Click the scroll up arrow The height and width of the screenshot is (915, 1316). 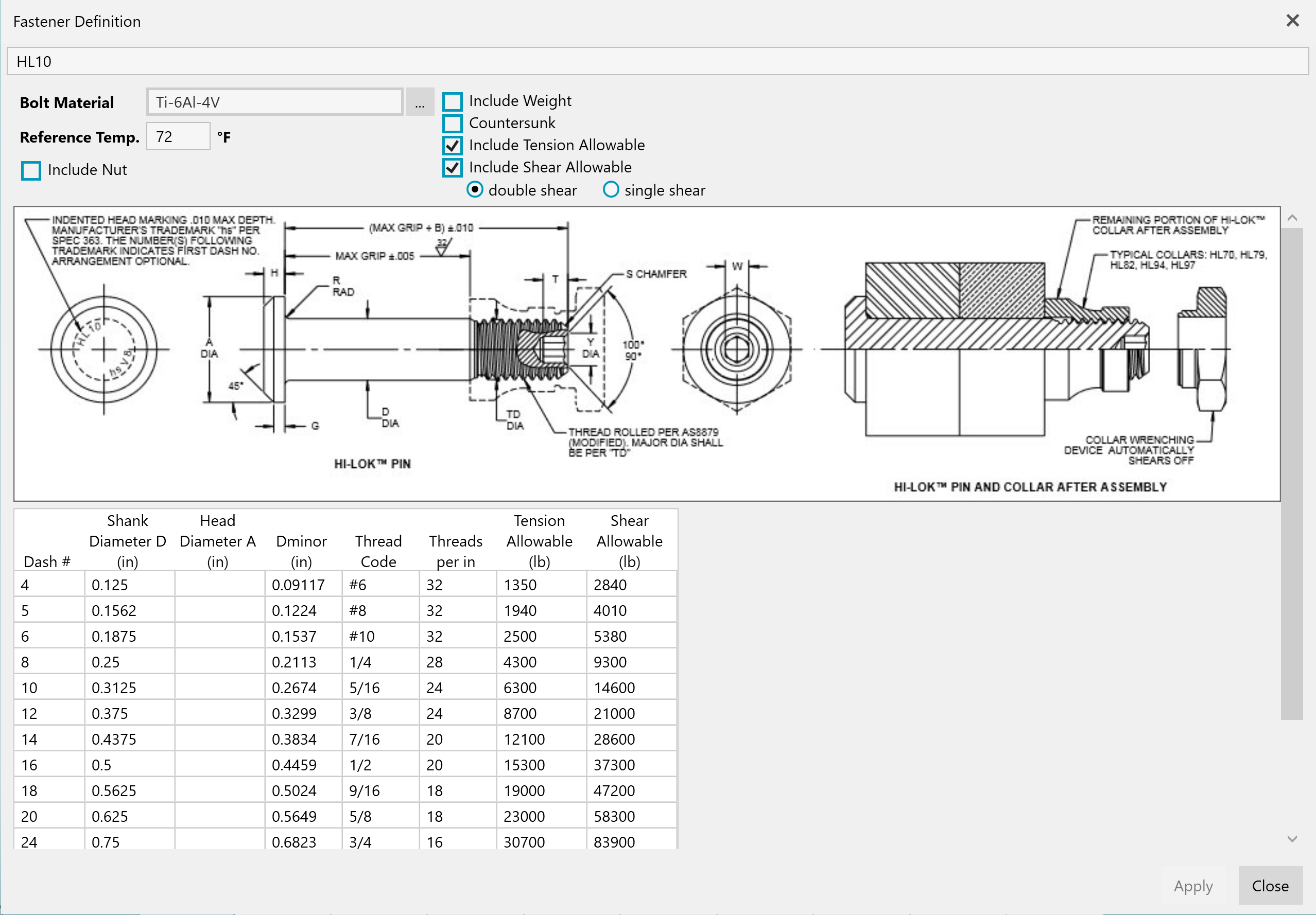(x=1292, y=218)
